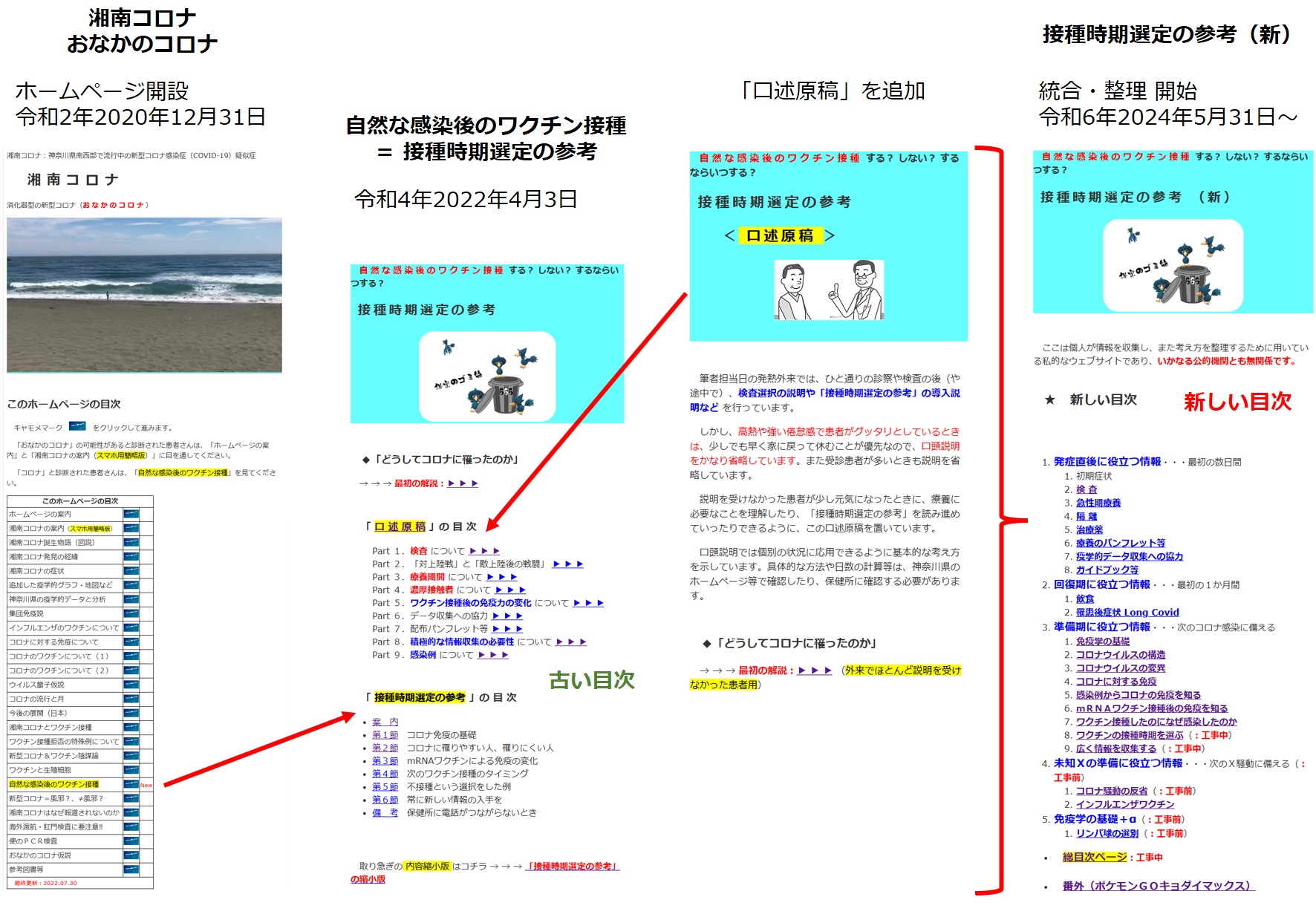Image resolution: width=1316 pixels, height=920 pixels.
Task: Open the 第1節 link for コロナ免疫の基礎
Action: click(385, 735)
